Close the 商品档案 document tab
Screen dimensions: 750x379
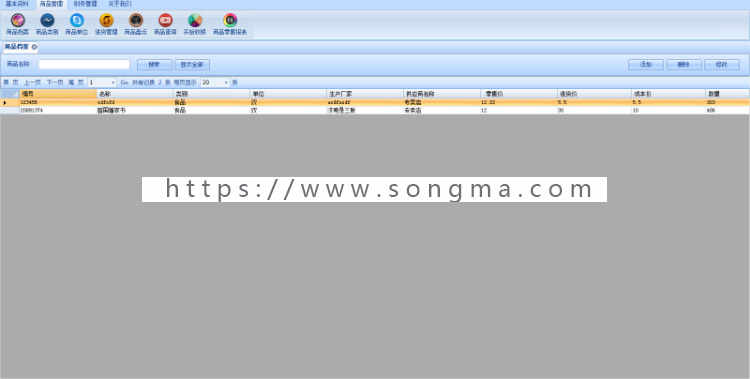34,47
